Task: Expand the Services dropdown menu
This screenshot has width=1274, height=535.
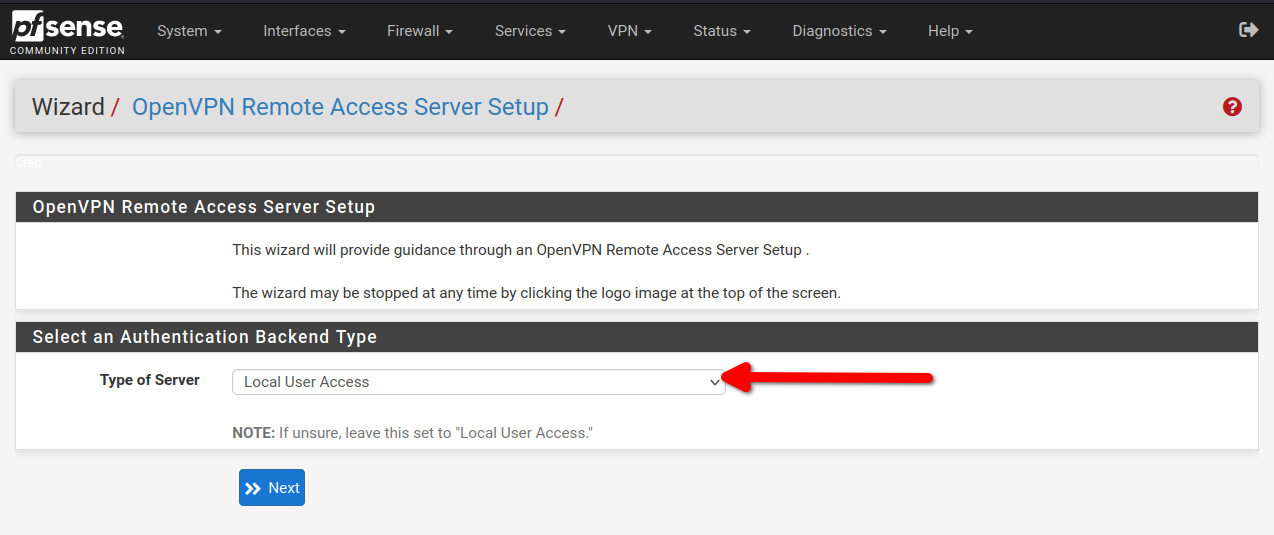Action: point(530,31)
